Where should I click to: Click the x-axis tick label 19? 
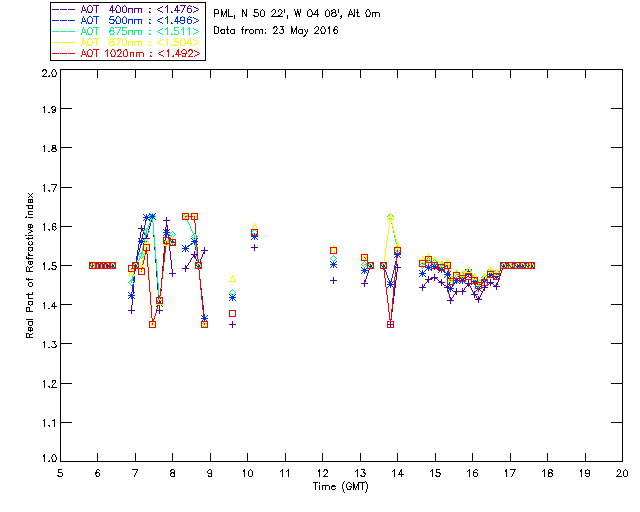585,473
